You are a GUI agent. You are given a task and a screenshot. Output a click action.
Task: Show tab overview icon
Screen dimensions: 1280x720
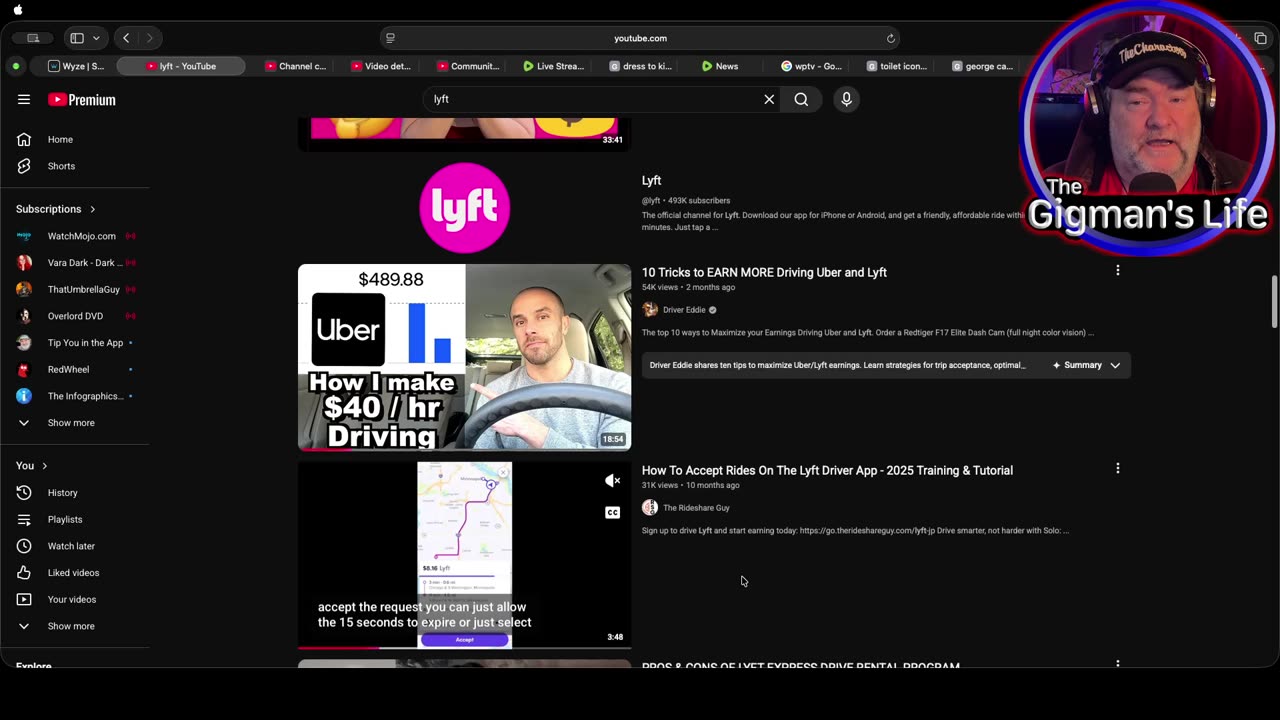point(1260,38)
